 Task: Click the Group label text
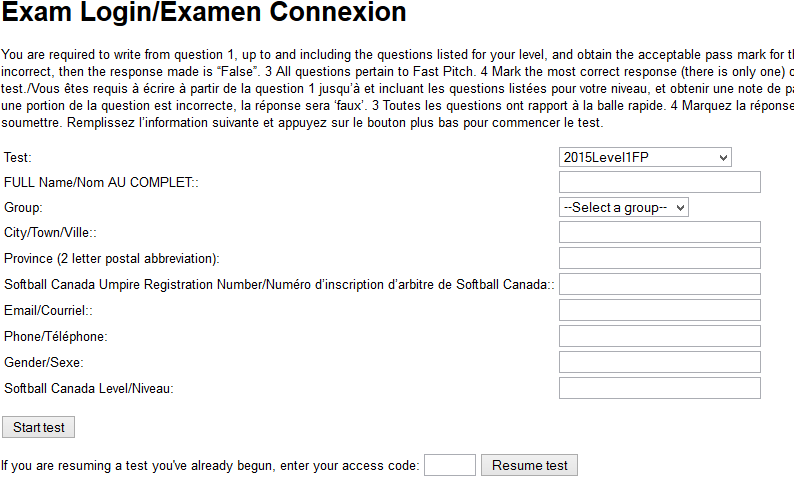(23, 208)
